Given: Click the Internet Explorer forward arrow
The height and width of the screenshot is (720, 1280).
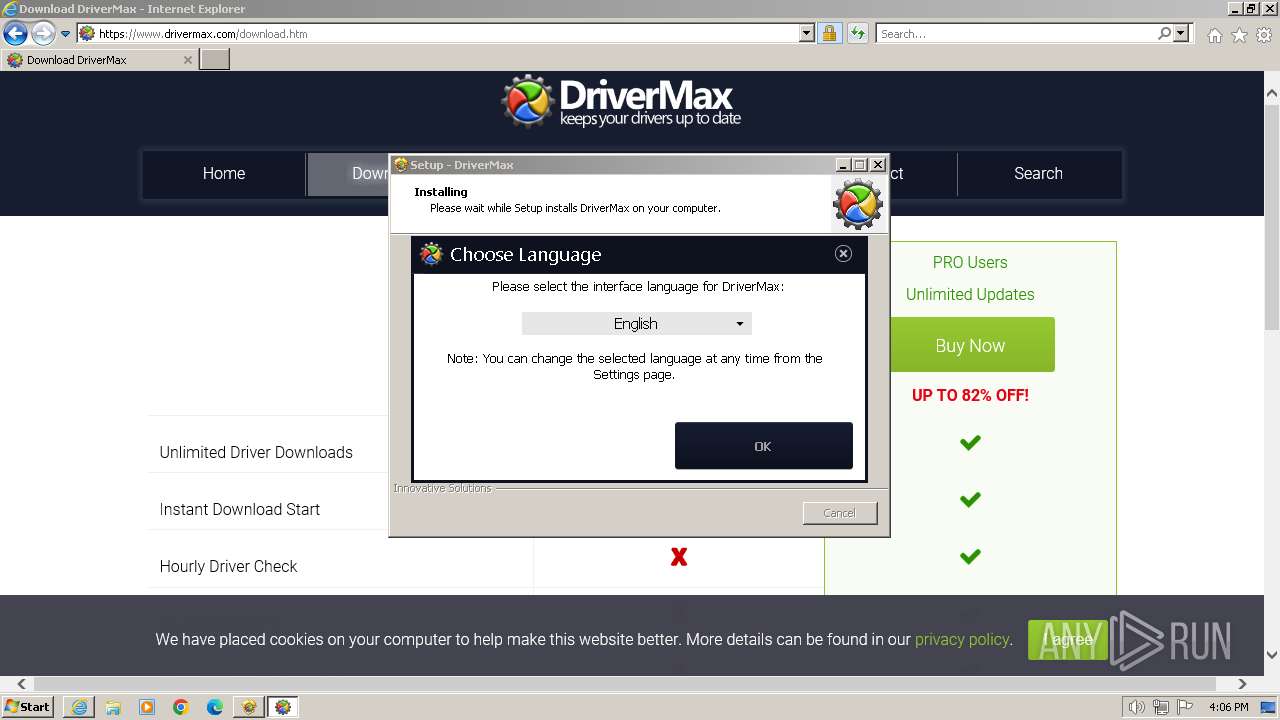Looking at the screenshot, I should coord(43,33).
